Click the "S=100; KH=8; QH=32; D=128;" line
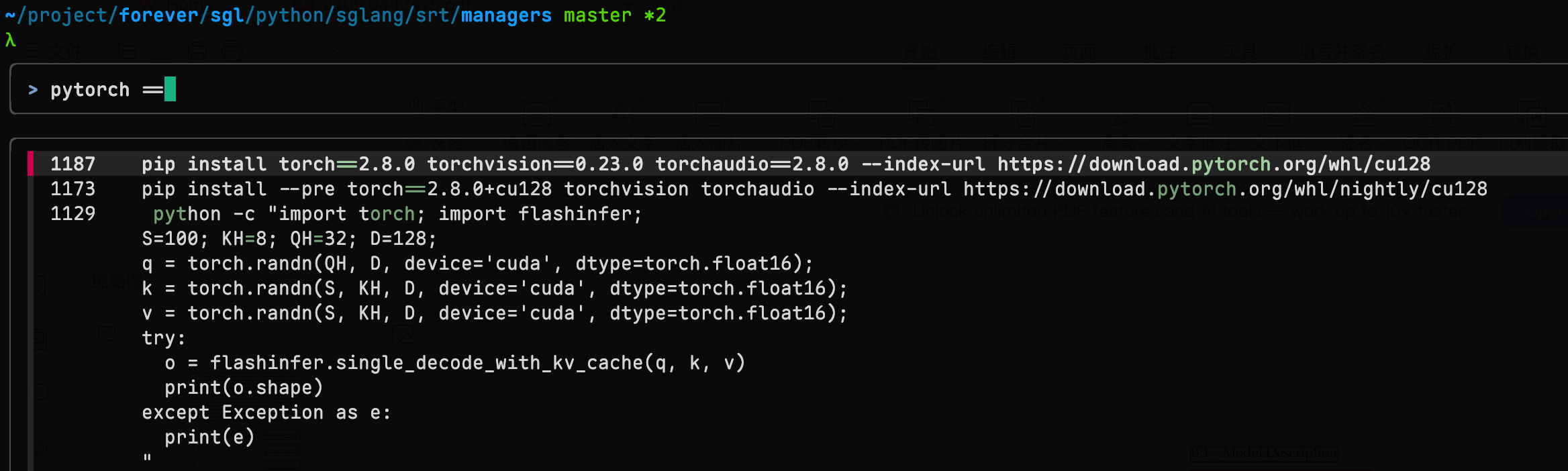The width and height of the screenshot is (1568, 471). [x=289, y=239]
